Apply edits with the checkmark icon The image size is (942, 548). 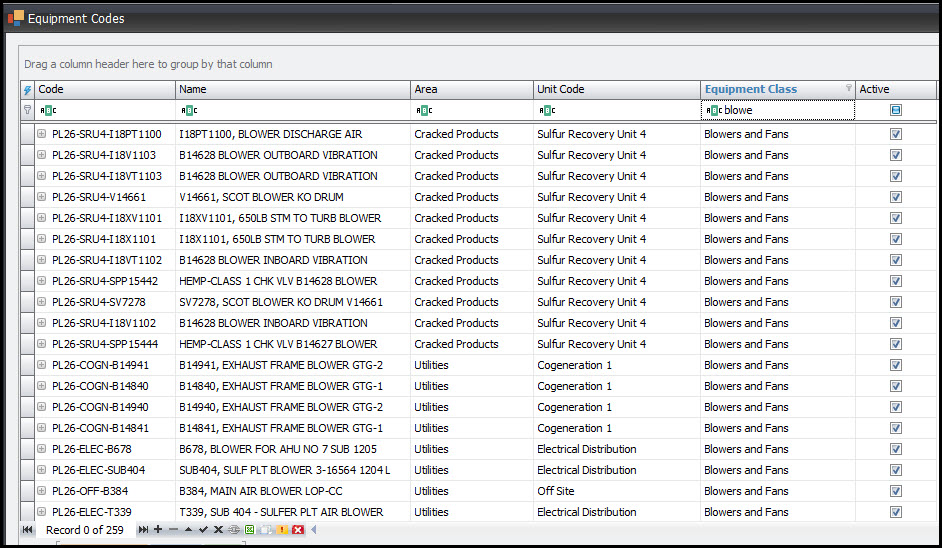(203, 529)
